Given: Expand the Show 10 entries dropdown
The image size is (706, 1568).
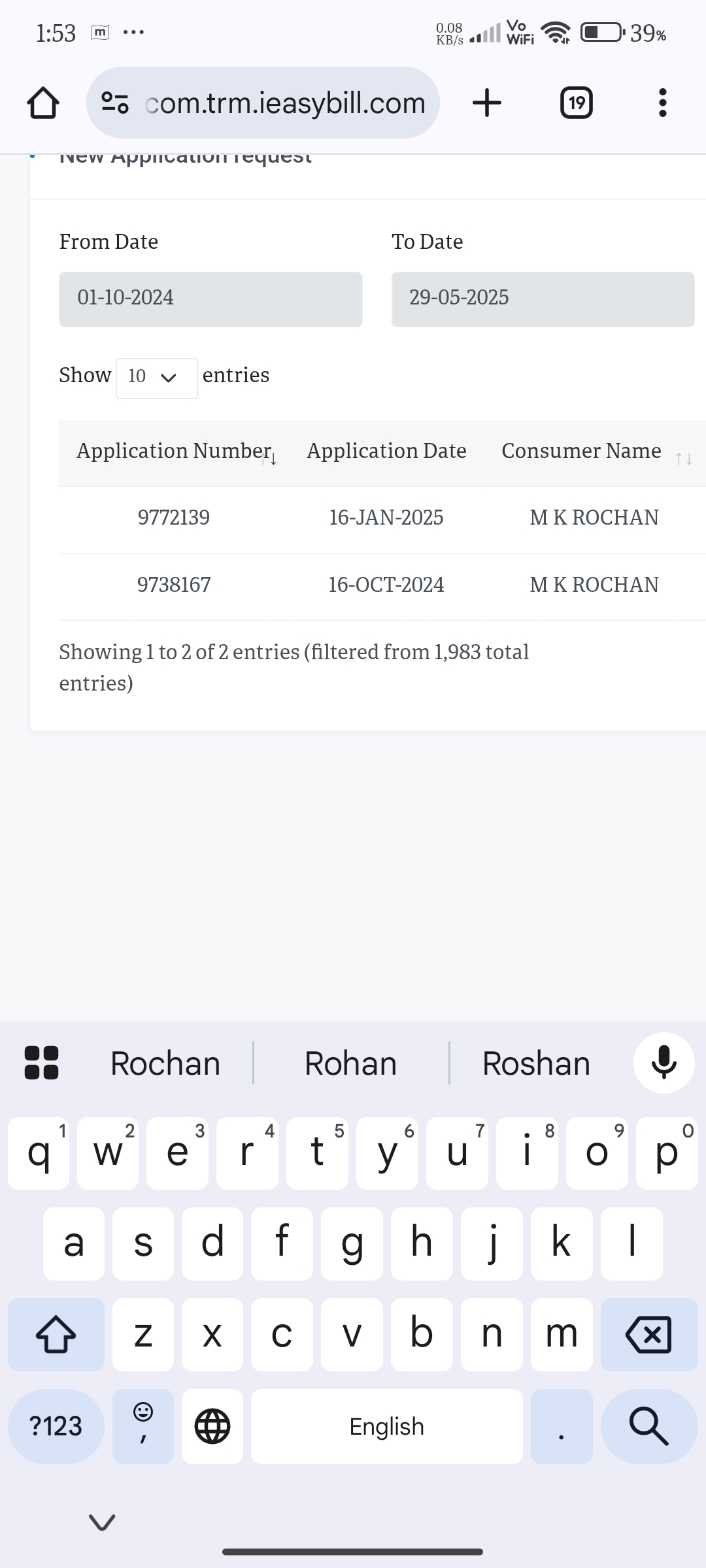Looking at the screenshot, I should coord(157,378).
